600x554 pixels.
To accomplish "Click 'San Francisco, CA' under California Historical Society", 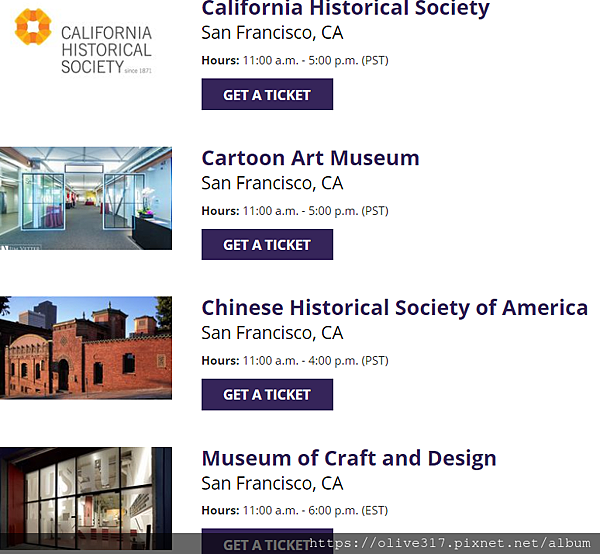I will [x=272, y=33].
